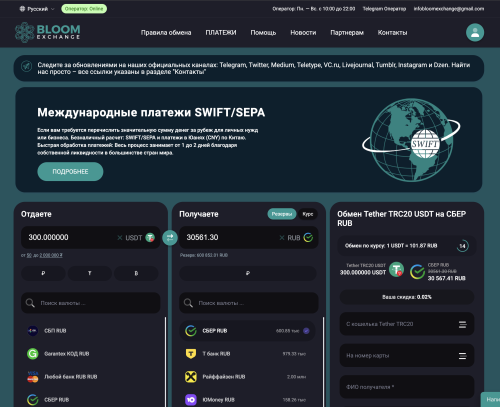Viewport: 500px width, 407px height.
Task: Open wallet list icon in Tether TRC20 field
Action: pos(463,324)
